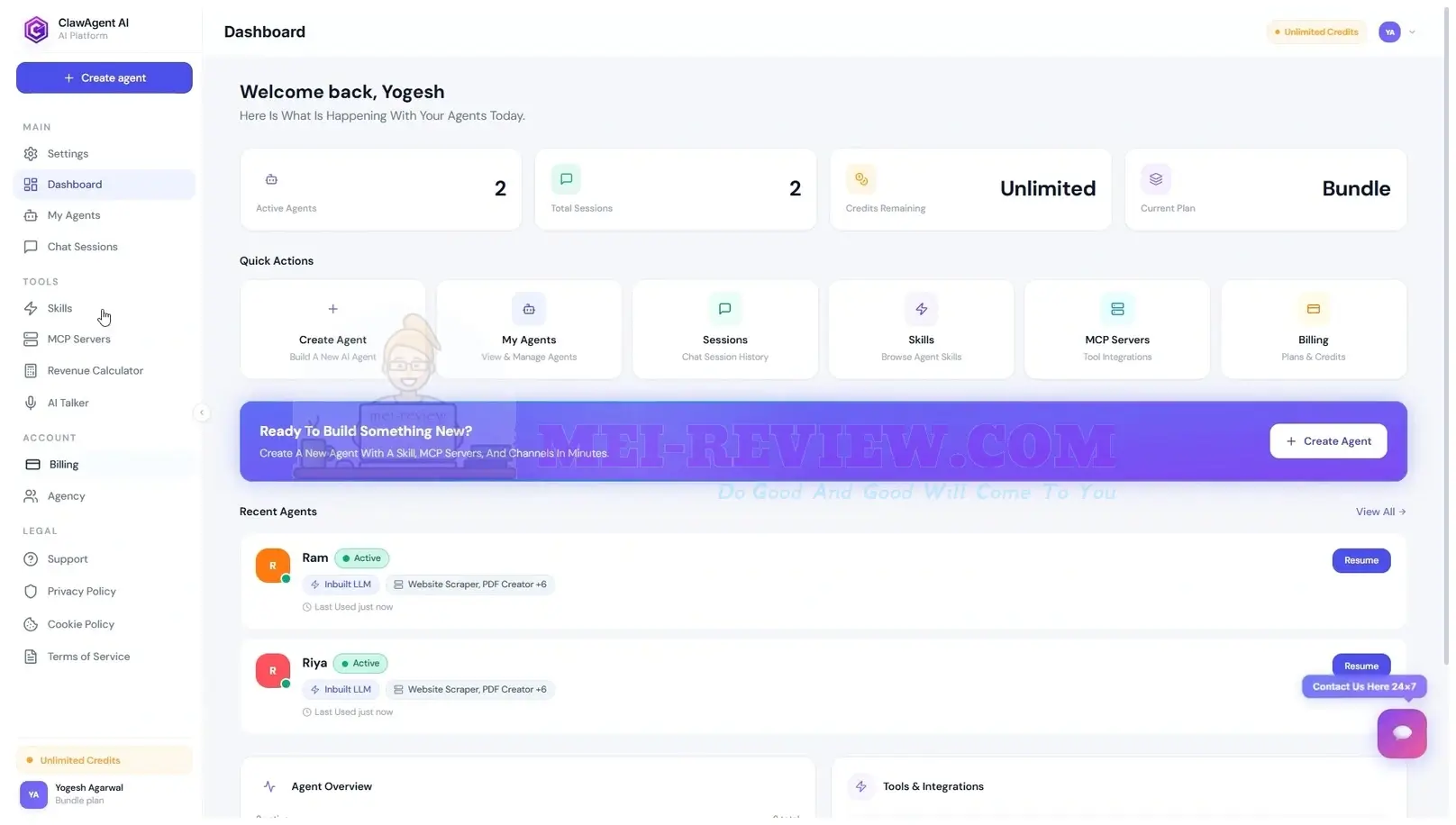Click the Agency people icon in sidebar
1456x825 pixels.
31,496
